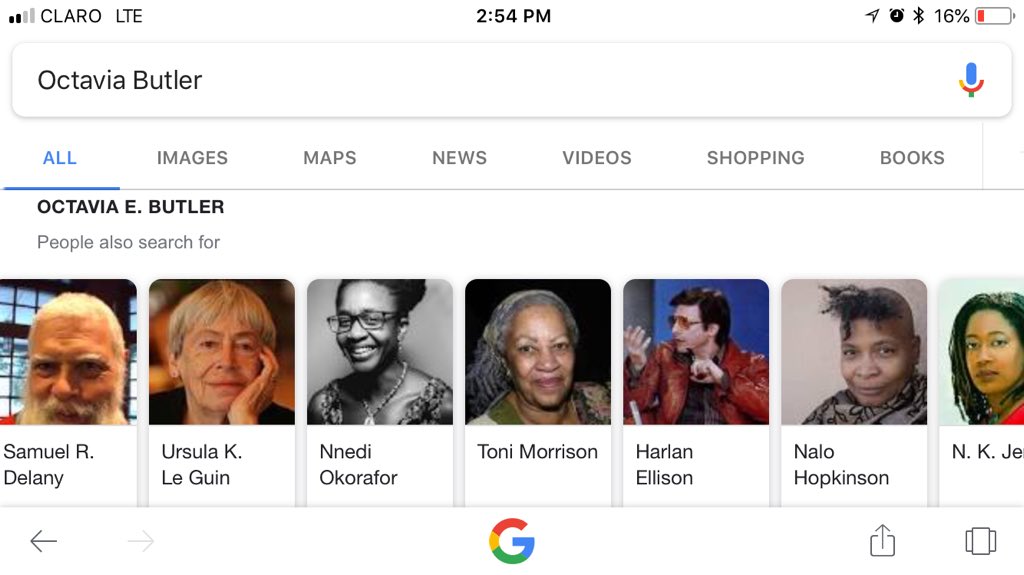Viewport: 1024px width, 575px height.
Task: Switch to the VIDEOS tab
Action: coord(597,158)
